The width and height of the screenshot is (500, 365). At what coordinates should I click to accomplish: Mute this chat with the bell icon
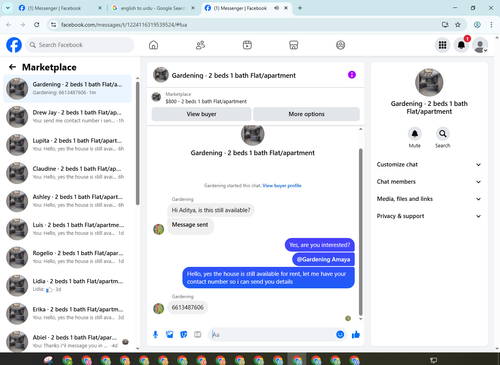click(415, 134)
